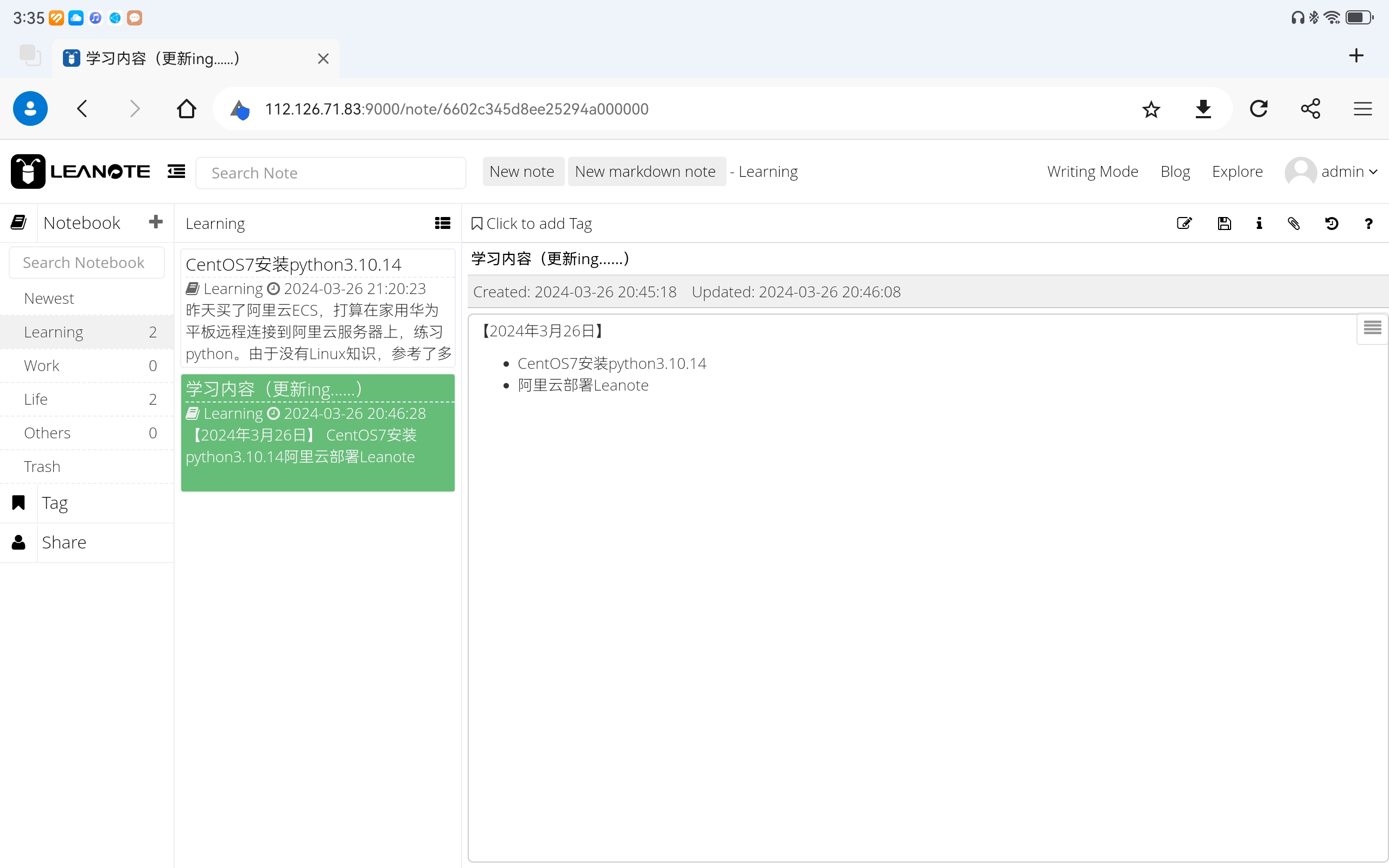
Task: Expand the Share section
Action: (x=63, y=542)
